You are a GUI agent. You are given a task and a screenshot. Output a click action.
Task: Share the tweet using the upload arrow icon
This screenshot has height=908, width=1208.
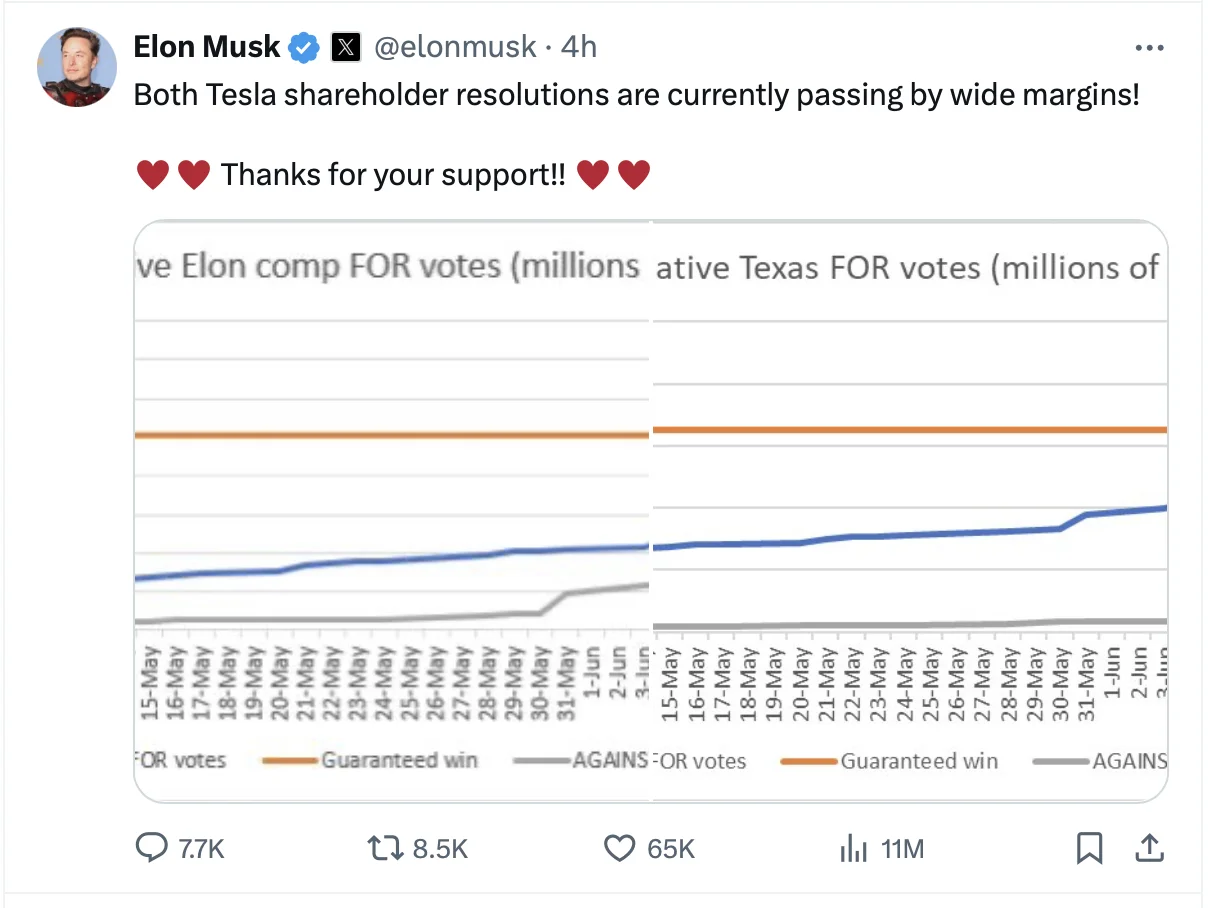(x=1150, y=849)
